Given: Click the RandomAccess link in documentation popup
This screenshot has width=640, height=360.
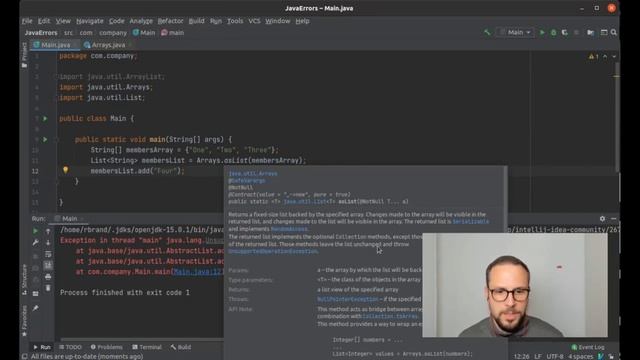Looking at the screenshot, I should (x=289, y=229).
